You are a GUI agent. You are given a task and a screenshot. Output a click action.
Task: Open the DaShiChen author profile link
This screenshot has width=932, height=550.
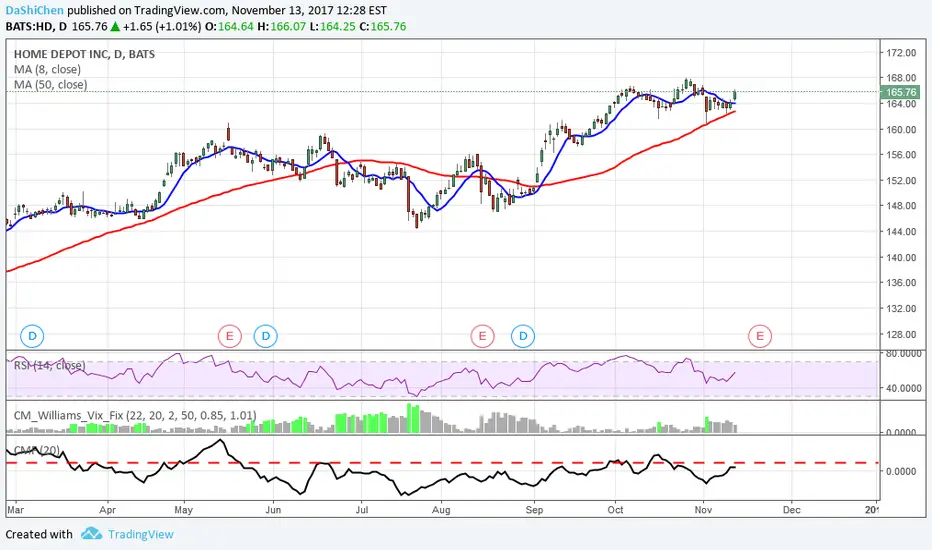pyautogui.click(x=34, y=10)
